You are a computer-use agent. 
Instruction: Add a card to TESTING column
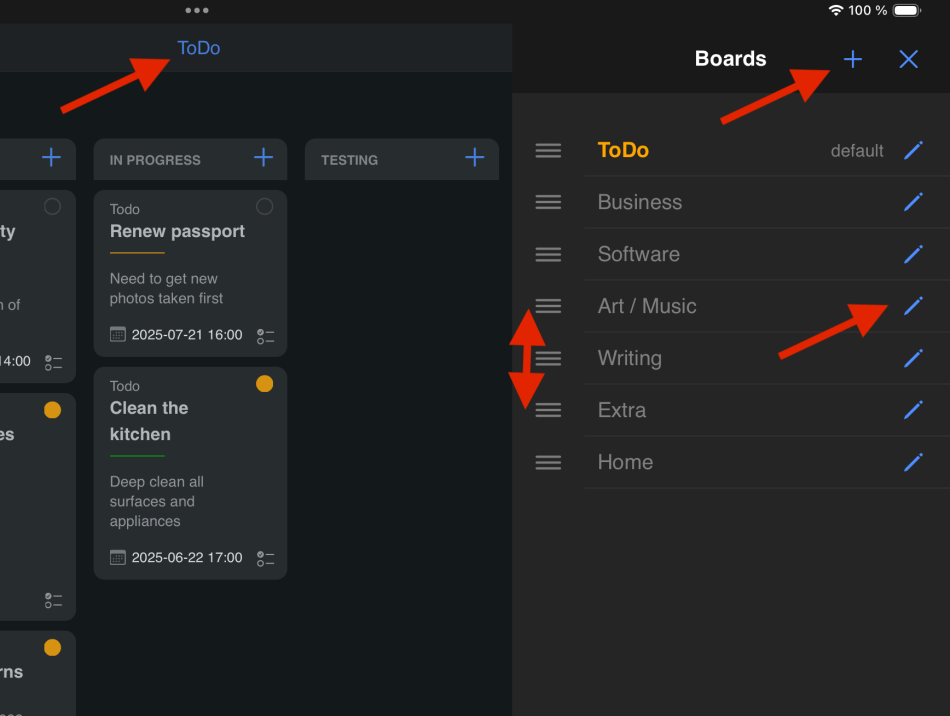475,158
